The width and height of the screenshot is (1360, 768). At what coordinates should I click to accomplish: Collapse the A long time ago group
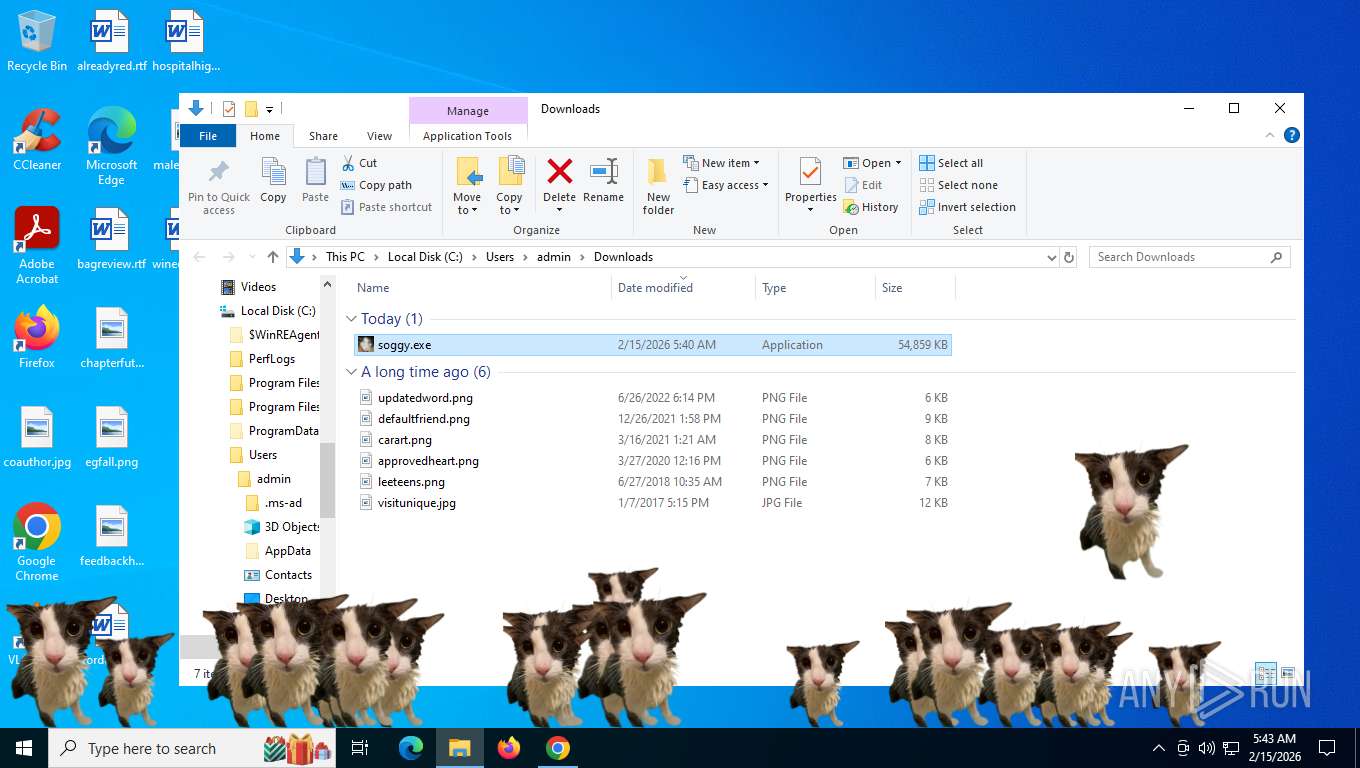point(351,372)
